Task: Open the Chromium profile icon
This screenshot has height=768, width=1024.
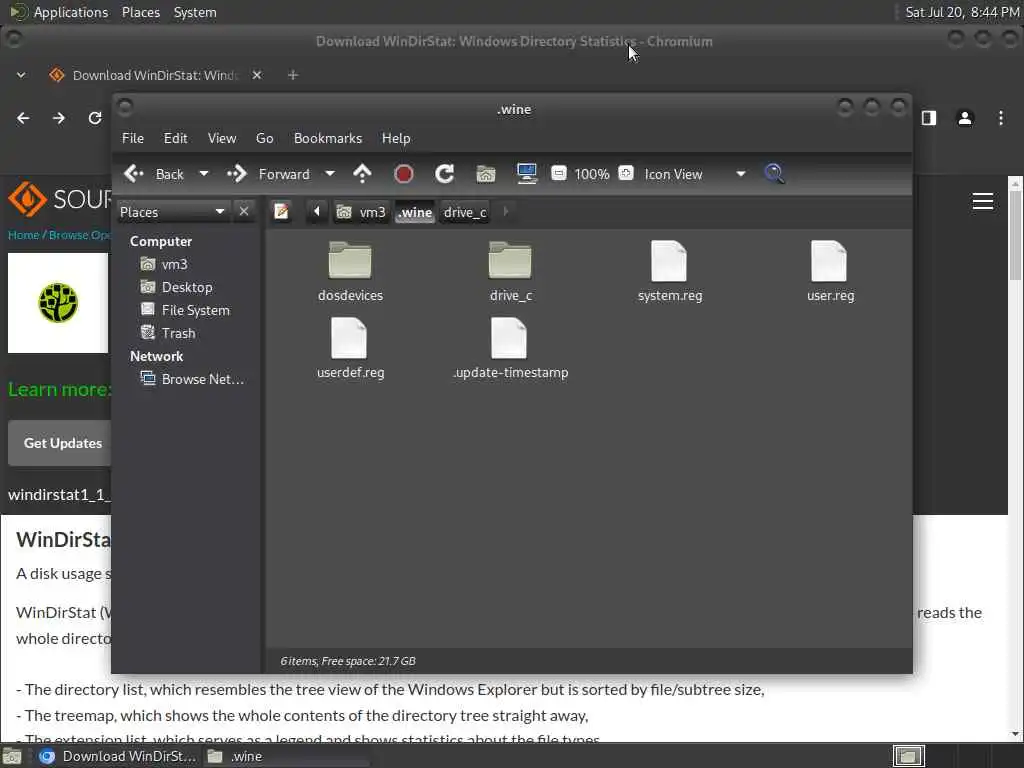Action: click(x=965, y=118)
